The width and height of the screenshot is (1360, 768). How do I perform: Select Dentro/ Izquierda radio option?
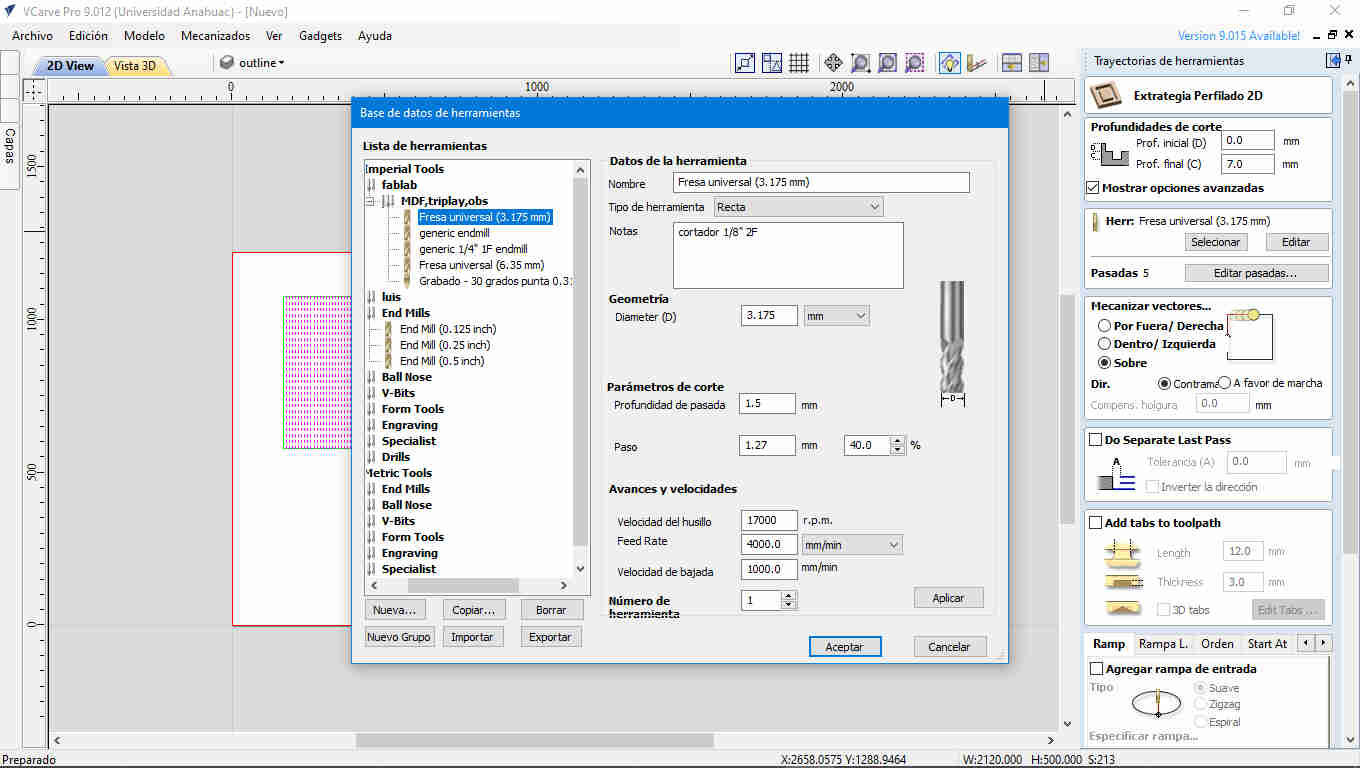pos(1104,344)
